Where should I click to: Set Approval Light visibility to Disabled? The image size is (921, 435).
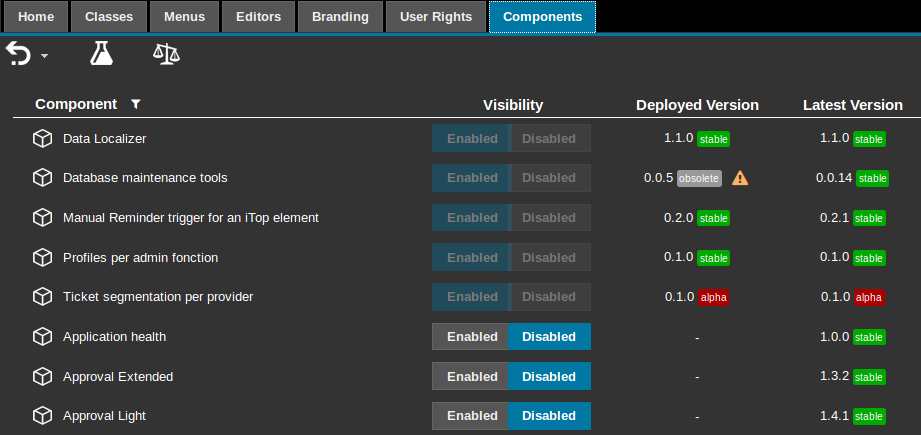[549, 416]
